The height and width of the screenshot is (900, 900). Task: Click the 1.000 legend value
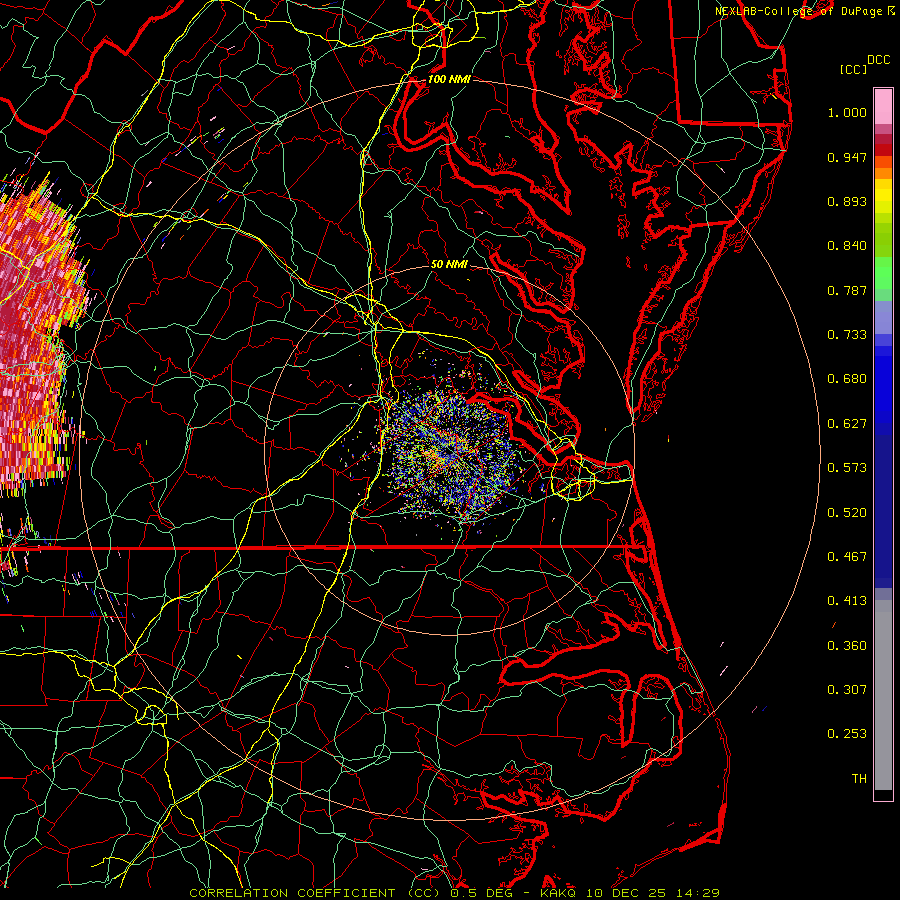[847, 112]
